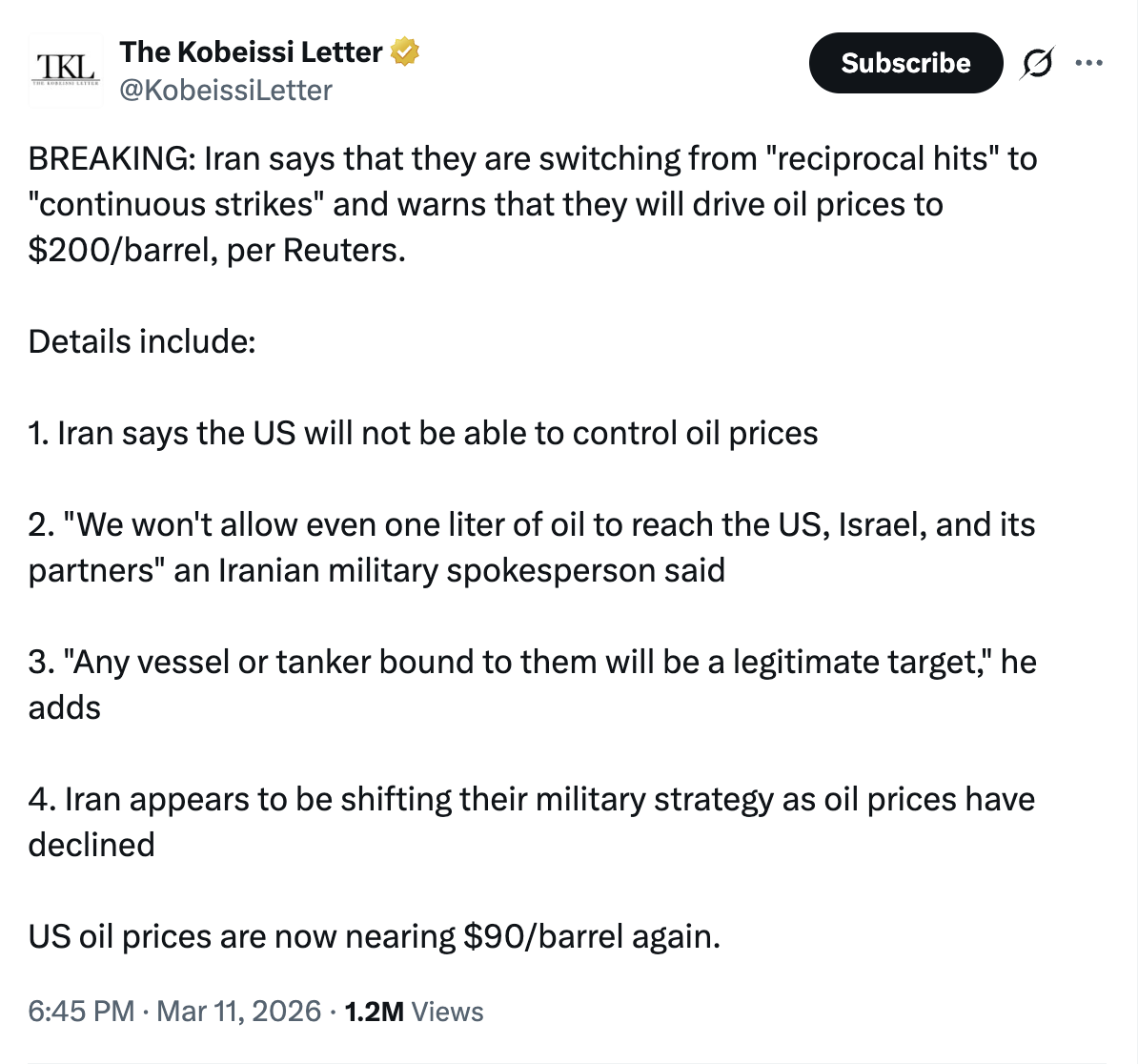Click point 1 about controlling oil prices
The width and height of the screenshot is (1138, 1064).
[x=423, y=433]
